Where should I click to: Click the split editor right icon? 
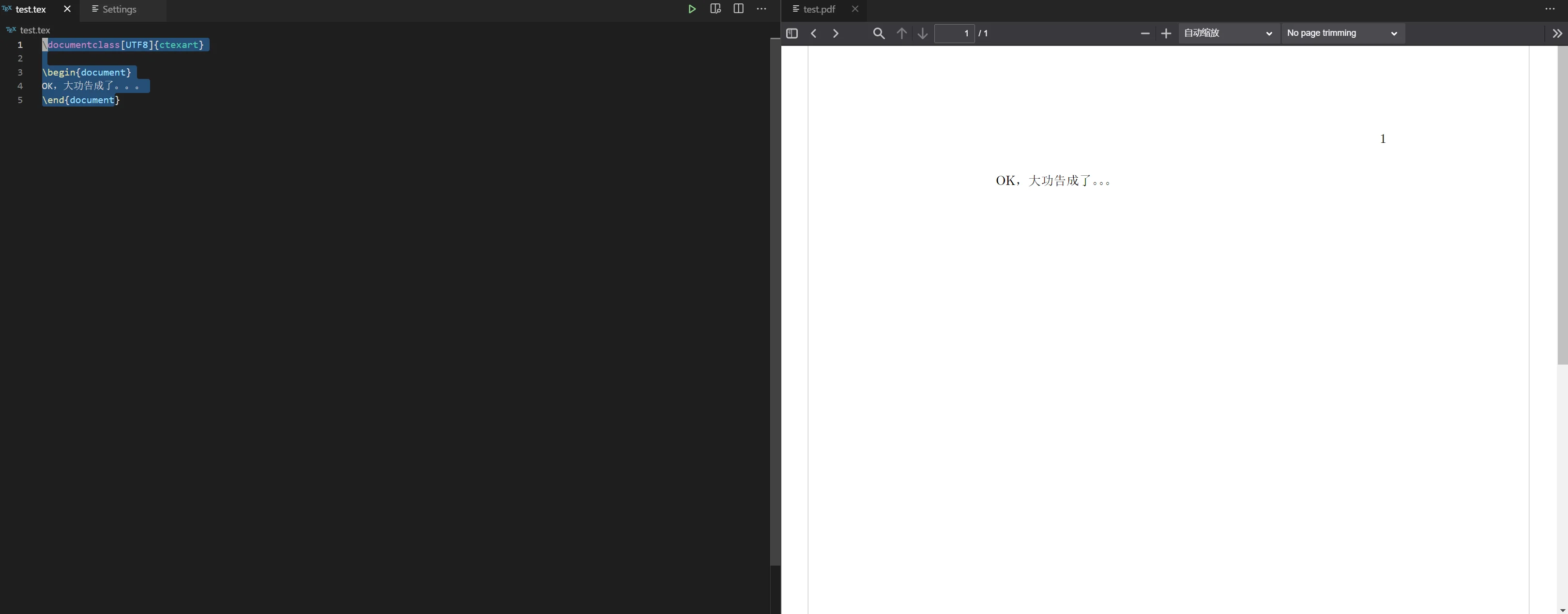click(738, 9)
